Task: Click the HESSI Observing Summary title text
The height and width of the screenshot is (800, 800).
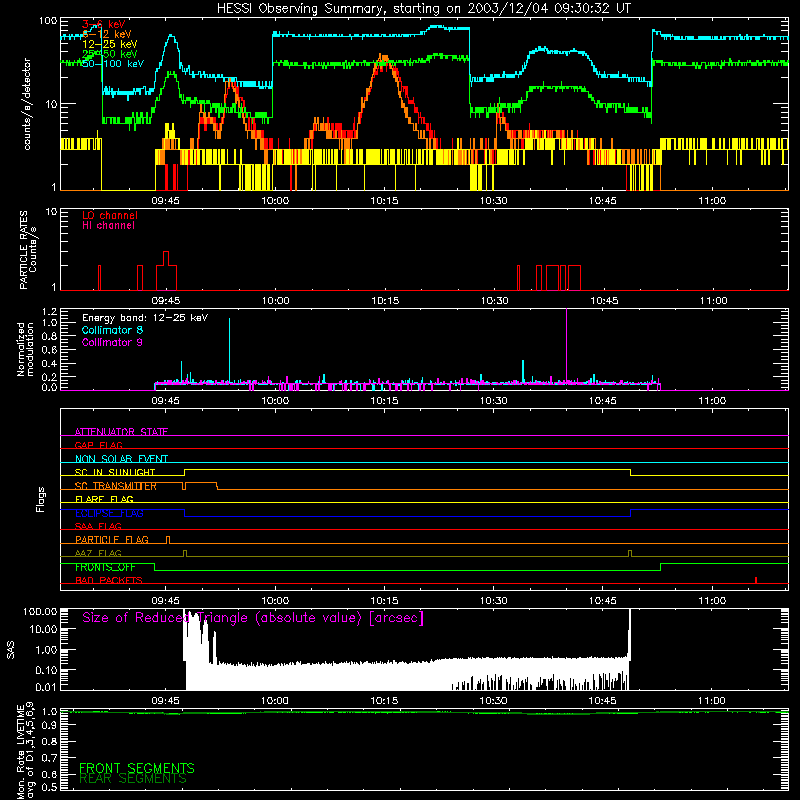Action: [423, 9]
